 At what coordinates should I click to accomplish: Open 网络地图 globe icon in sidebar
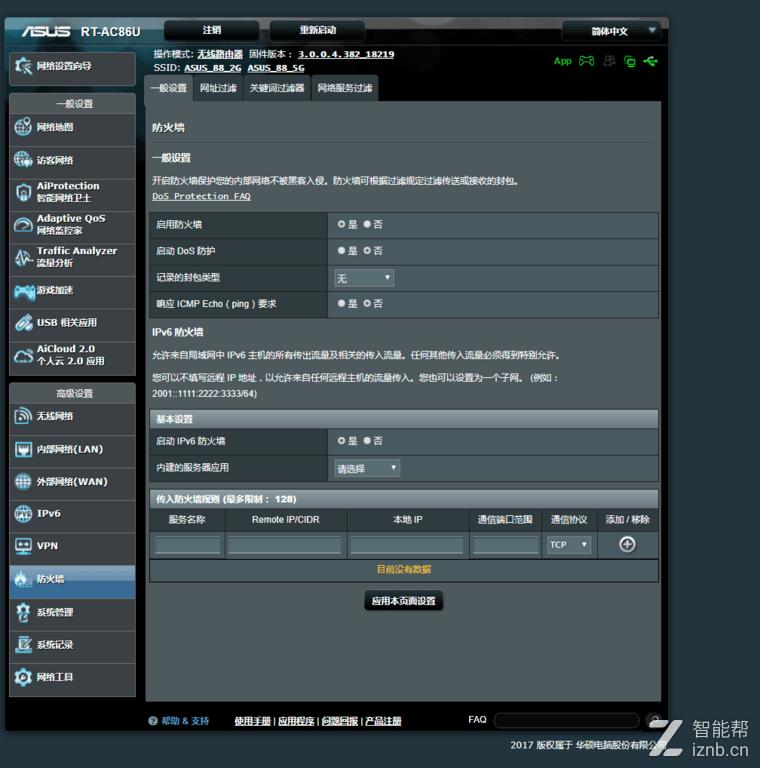tap(23, 127)
